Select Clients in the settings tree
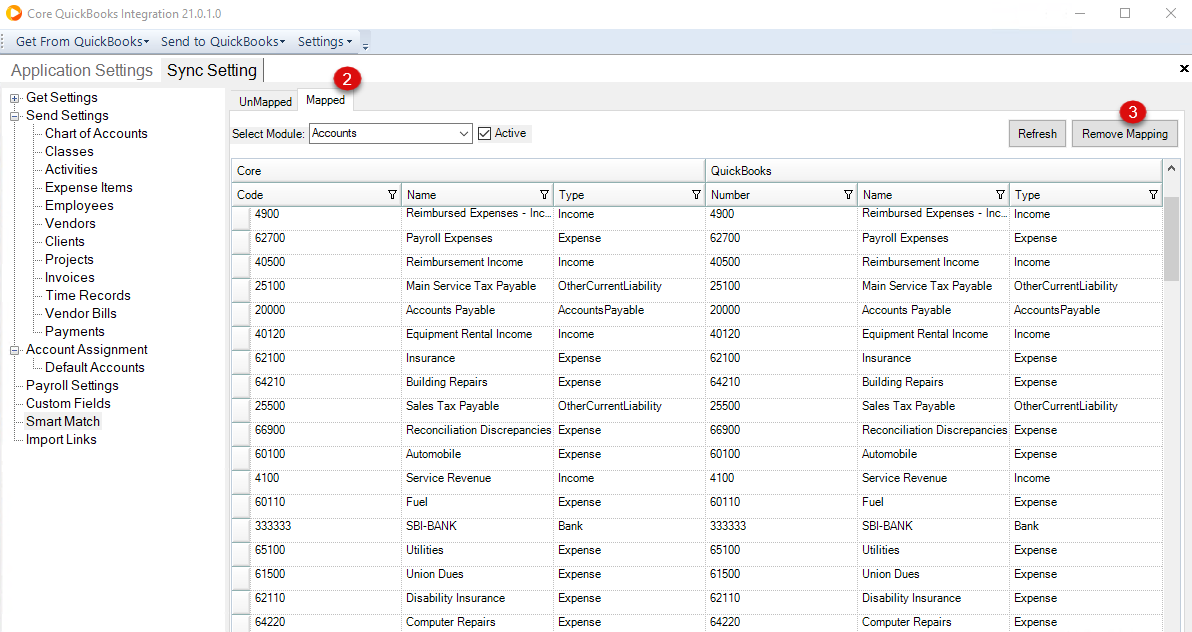Image resolution: width=1192 pixels, height=632 pixels. pos(65,241)
